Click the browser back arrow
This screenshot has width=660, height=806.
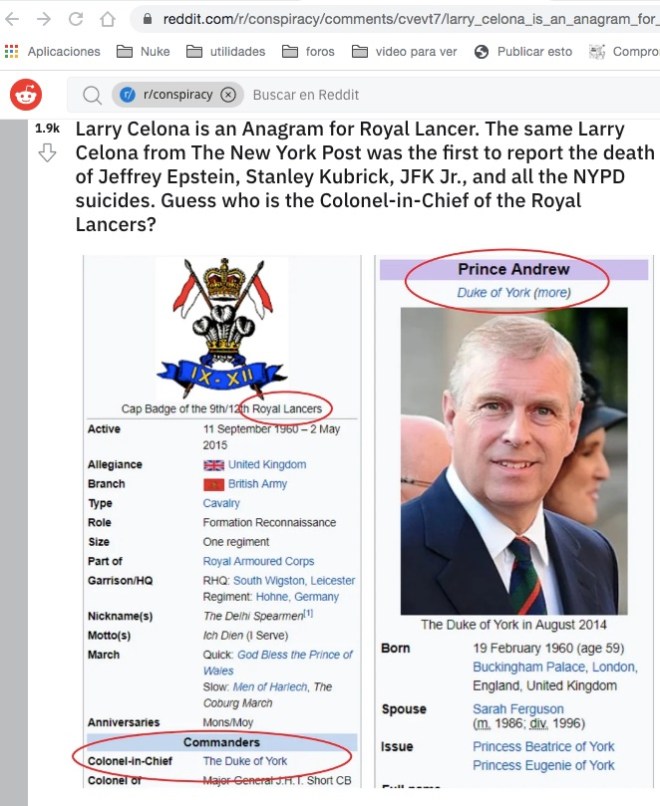coord(12,19)
